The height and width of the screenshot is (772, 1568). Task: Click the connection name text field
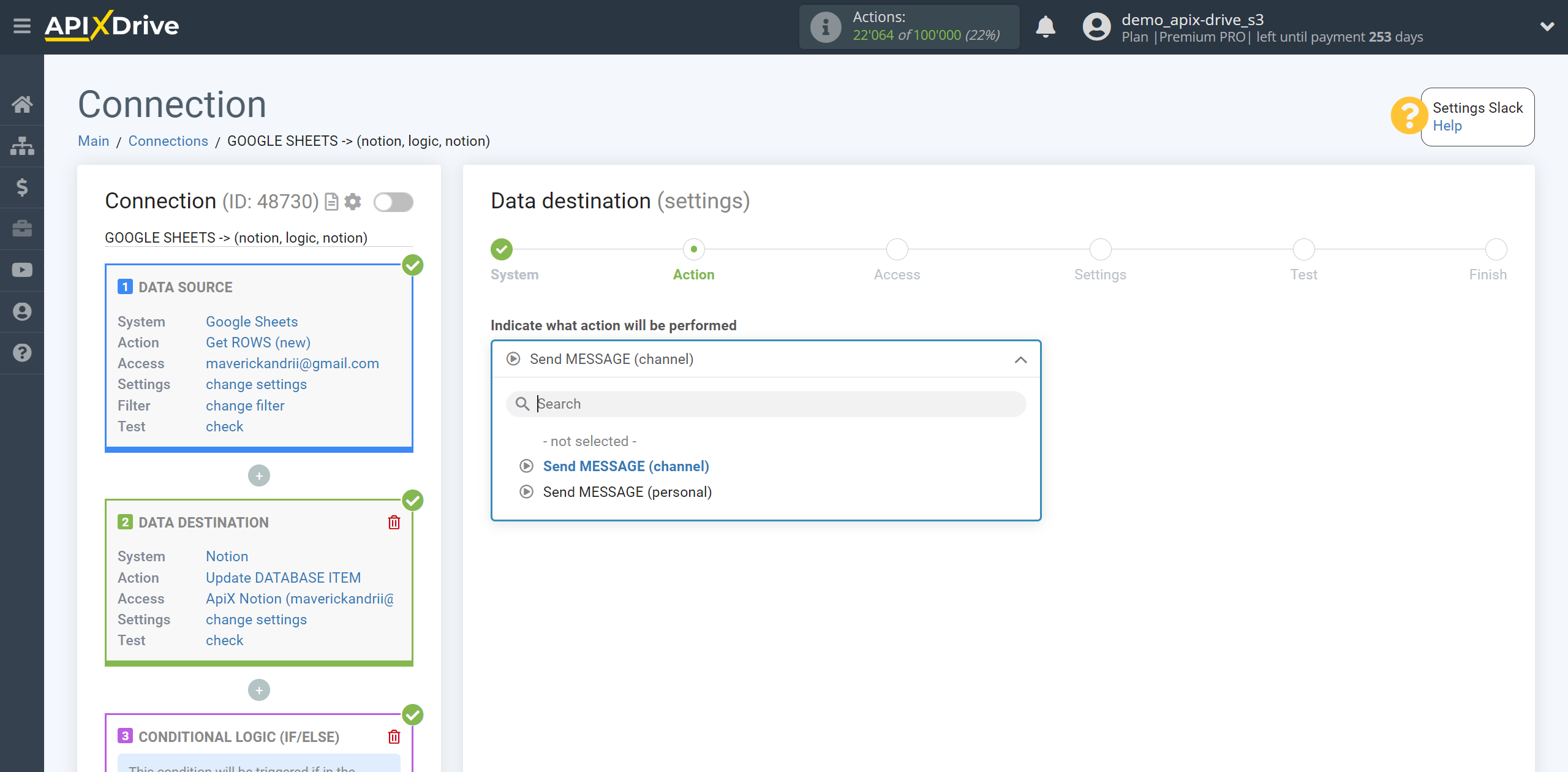click(258, 238)
